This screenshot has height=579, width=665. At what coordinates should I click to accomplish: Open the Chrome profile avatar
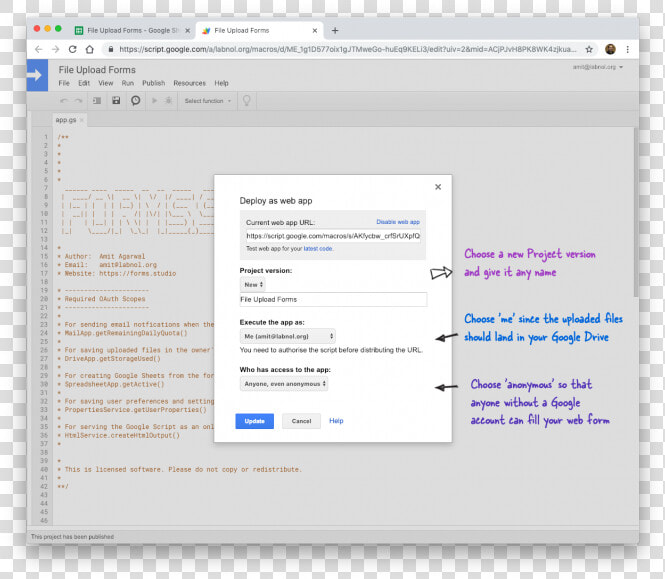[610, 49]
